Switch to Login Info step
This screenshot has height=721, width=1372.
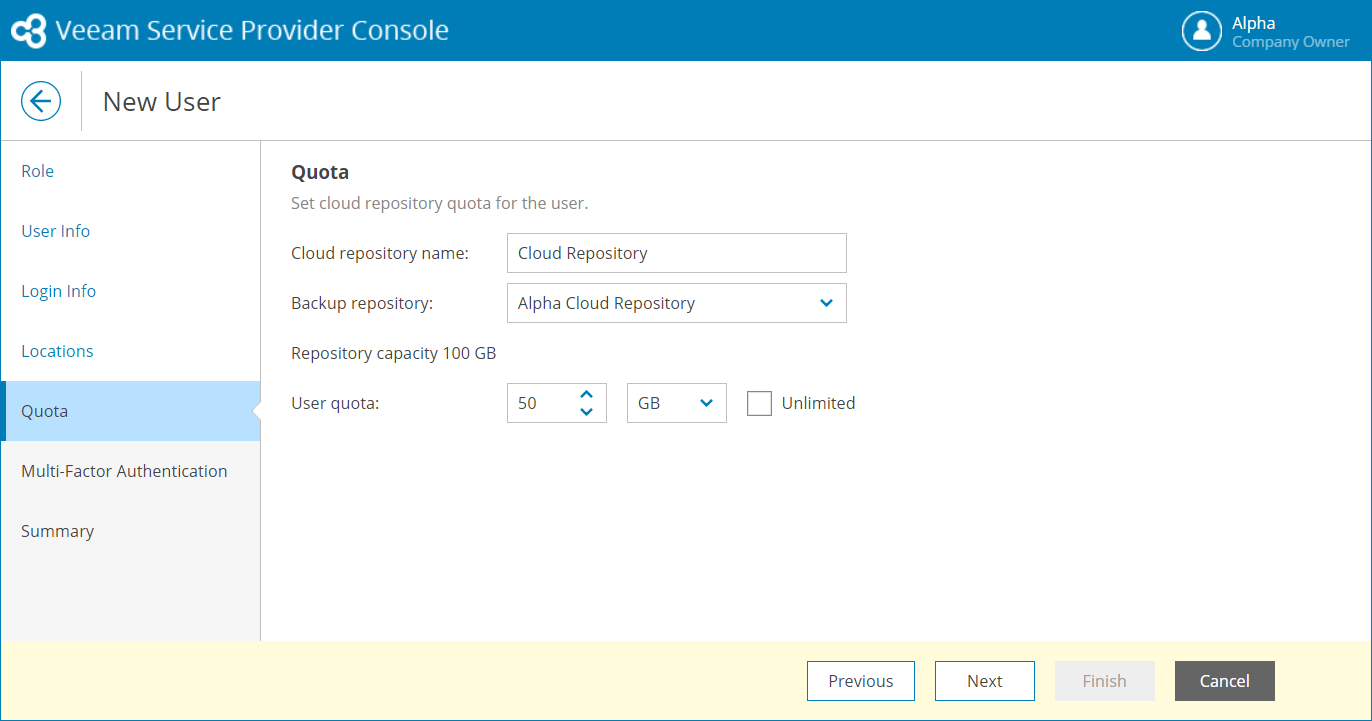pyautogui.click(x=59, y=291)
